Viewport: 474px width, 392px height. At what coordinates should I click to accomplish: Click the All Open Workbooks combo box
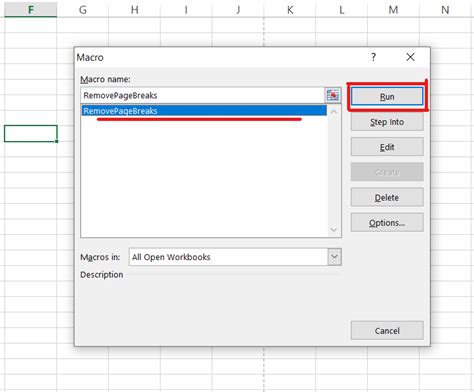pyautogui.click(x=235, y=257)
